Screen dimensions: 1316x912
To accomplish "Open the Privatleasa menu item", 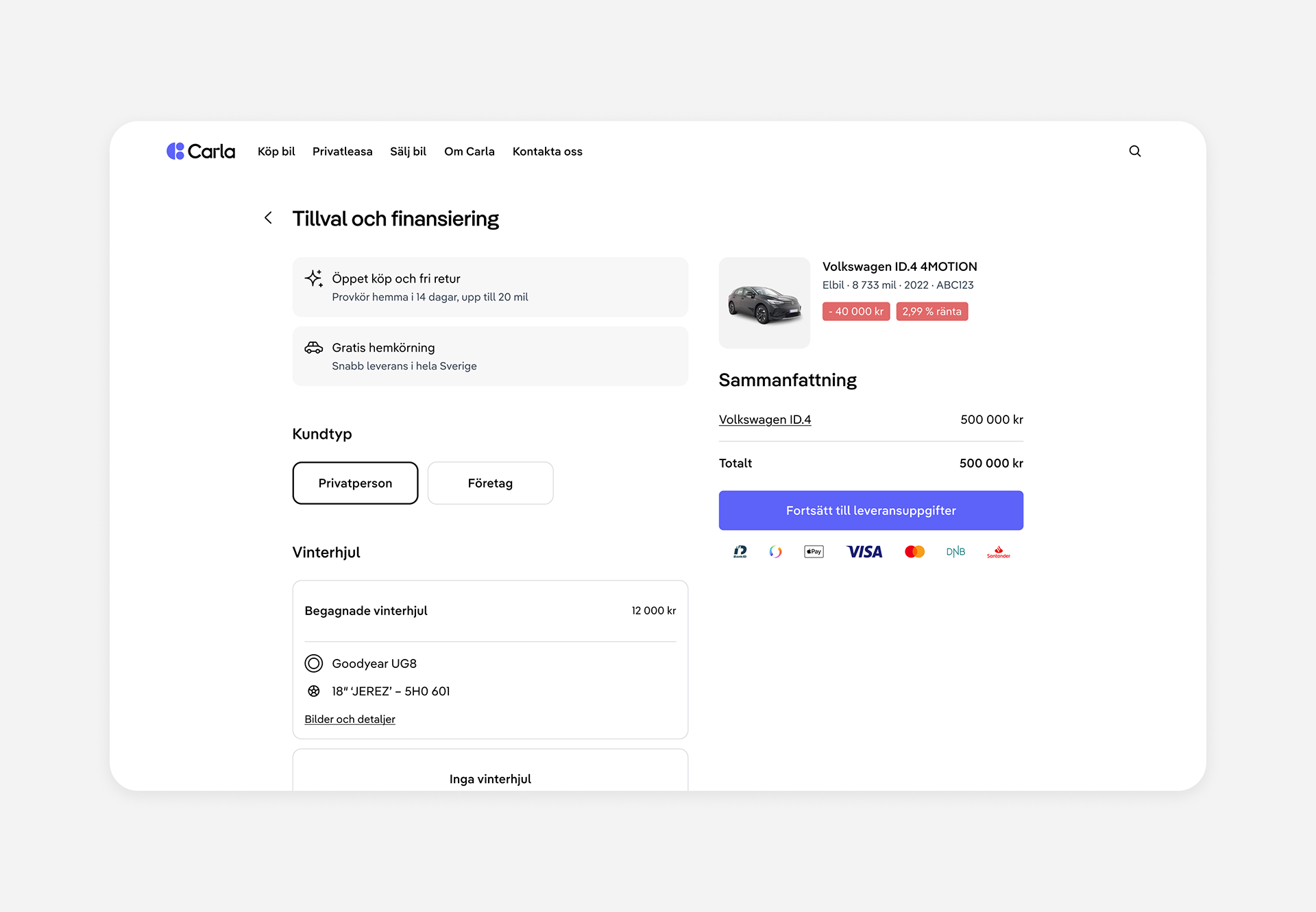I will coord(342,152).
